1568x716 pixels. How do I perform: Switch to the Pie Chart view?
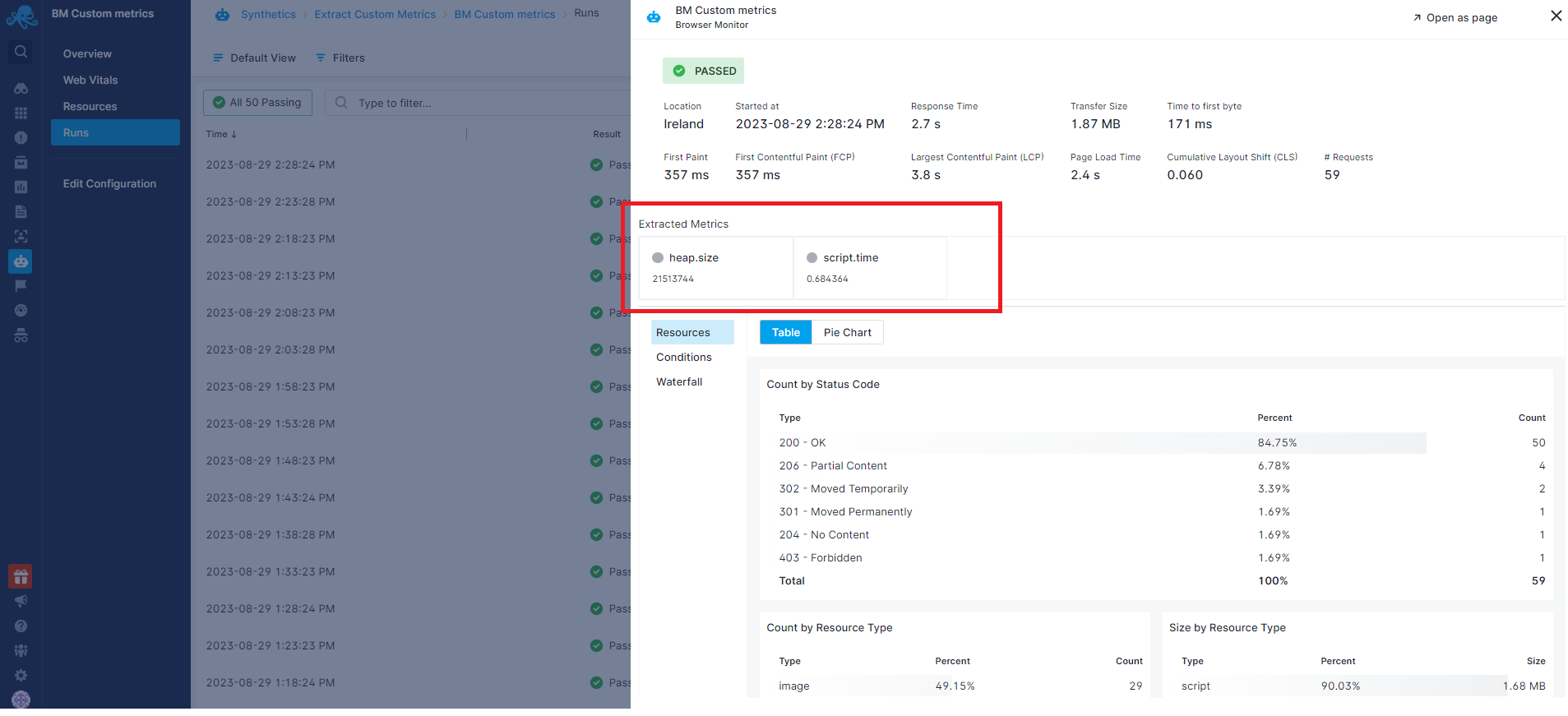point(848,332)
